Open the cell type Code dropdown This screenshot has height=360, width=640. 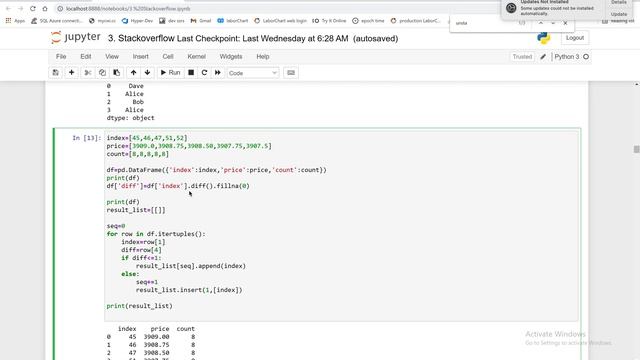pyautogui.click(x=253, y=73)
